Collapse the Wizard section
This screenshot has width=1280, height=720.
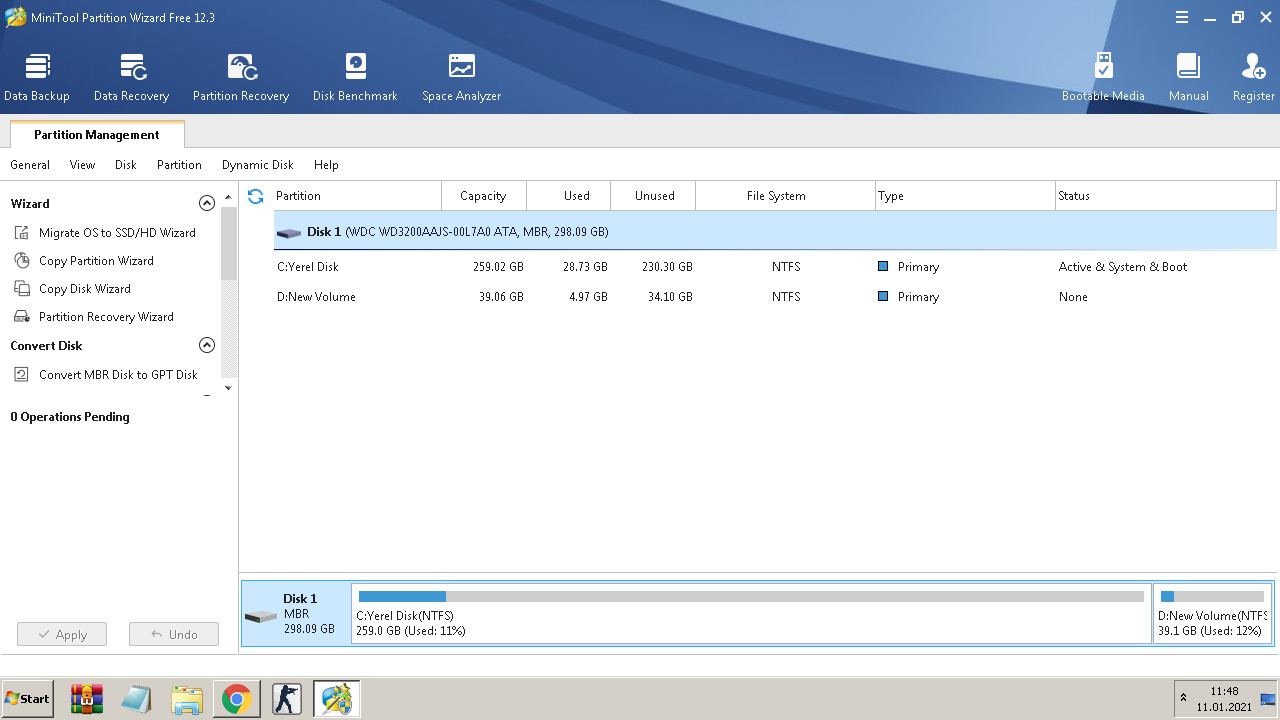coord(207,203)
